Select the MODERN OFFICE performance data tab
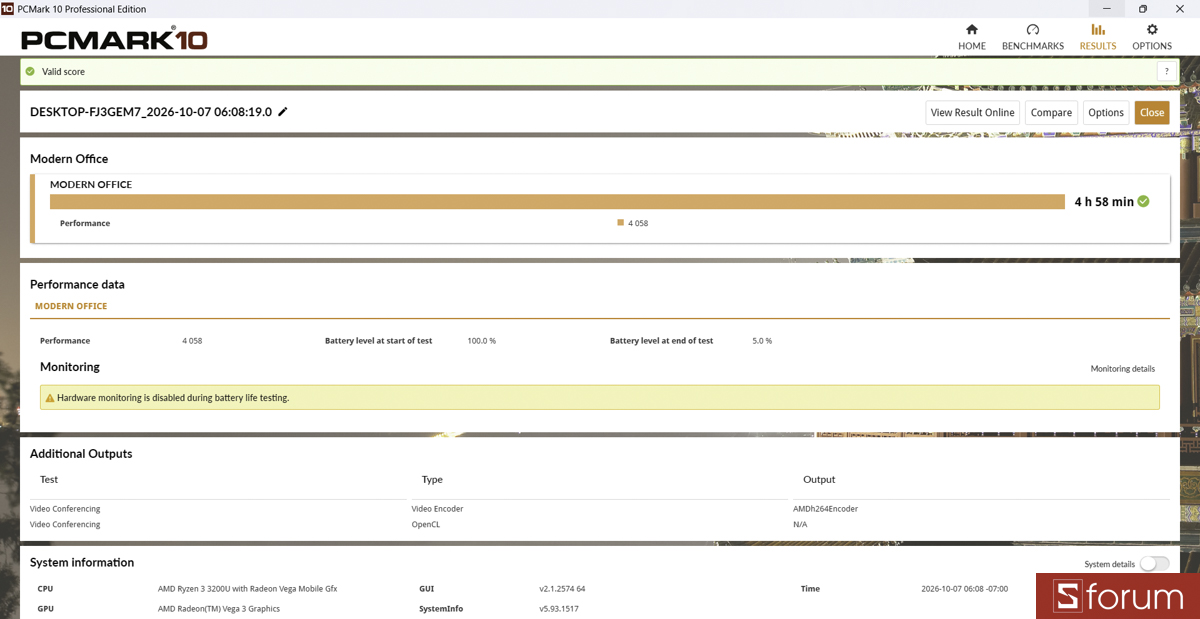 [71, 306]
